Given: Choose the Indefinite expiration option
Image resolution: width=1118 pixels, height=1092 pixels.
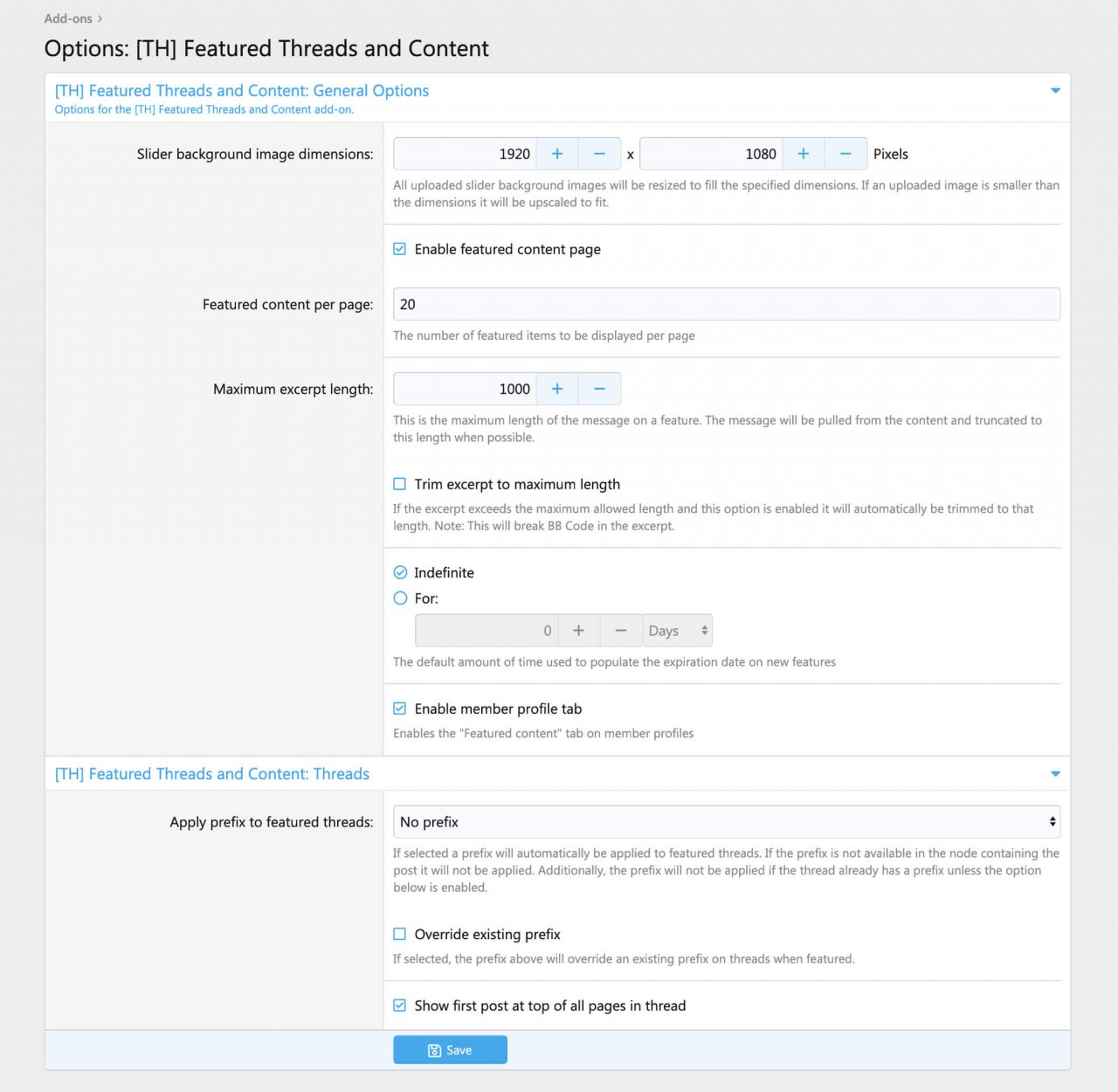Looking at the screenshot, I should click(x=400, y=573).
